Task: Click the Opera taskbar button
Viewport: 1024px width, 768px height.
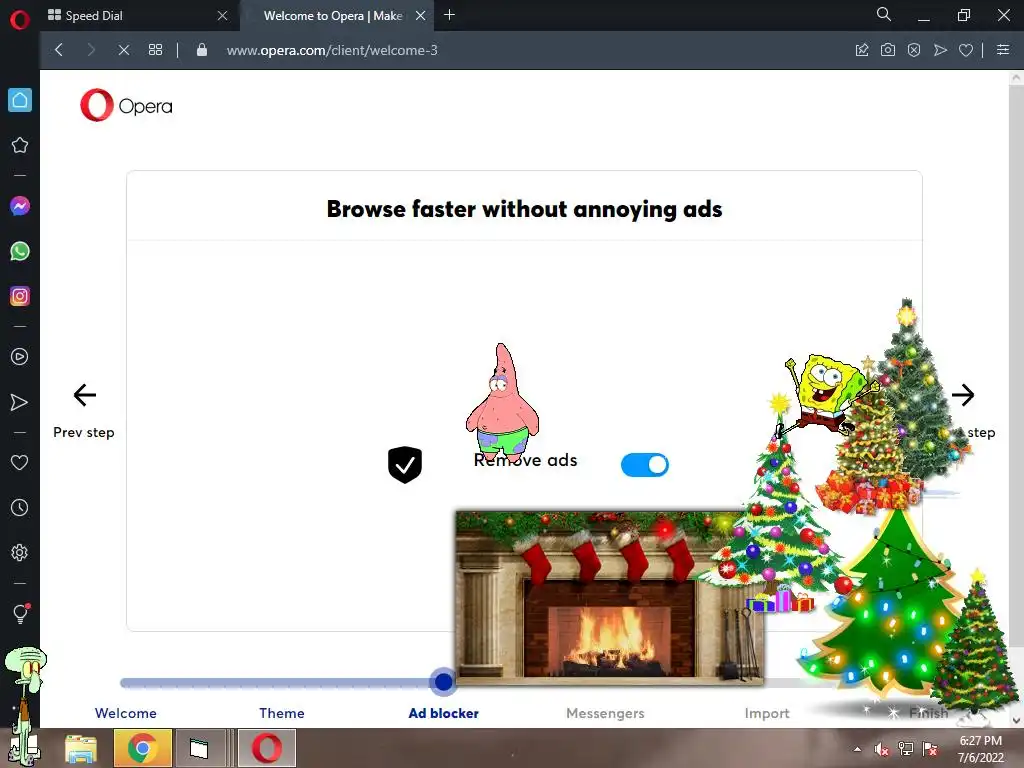Action: (266, 748)
